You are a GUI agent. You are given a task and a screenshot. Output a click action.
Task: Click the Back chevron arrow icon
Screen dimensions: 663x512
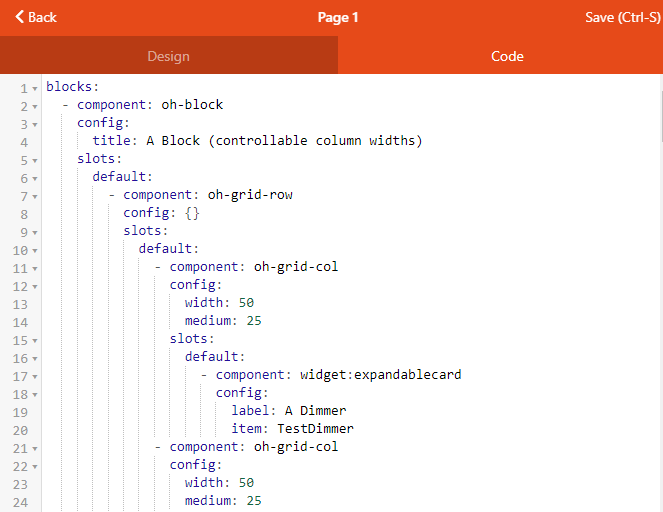(x=19, y=17)
